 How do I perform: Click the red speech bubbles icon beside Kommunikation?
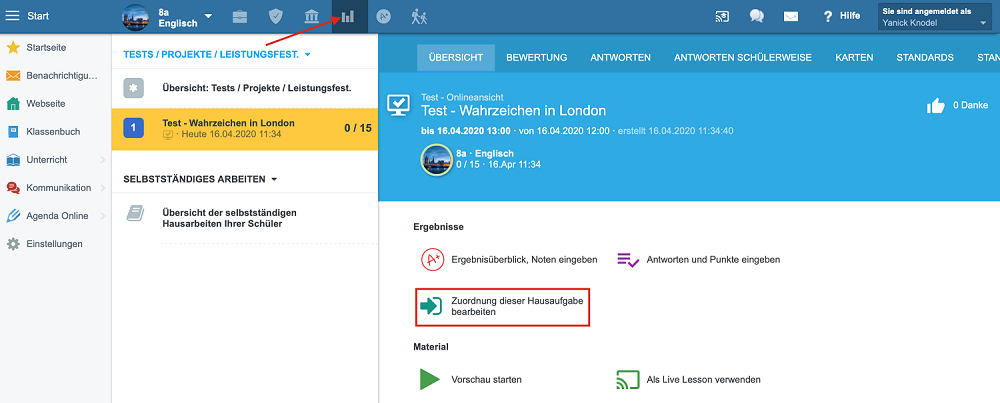(x=13, y=188)
